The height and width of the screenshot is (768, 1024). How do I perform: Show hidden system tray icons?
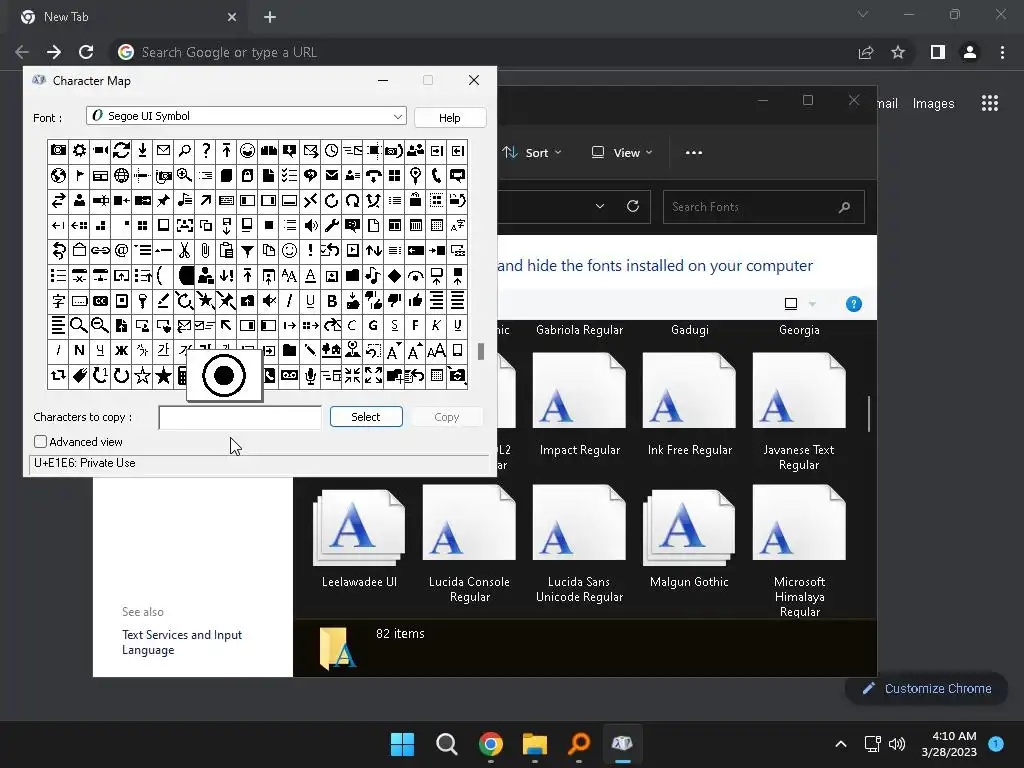841,744
